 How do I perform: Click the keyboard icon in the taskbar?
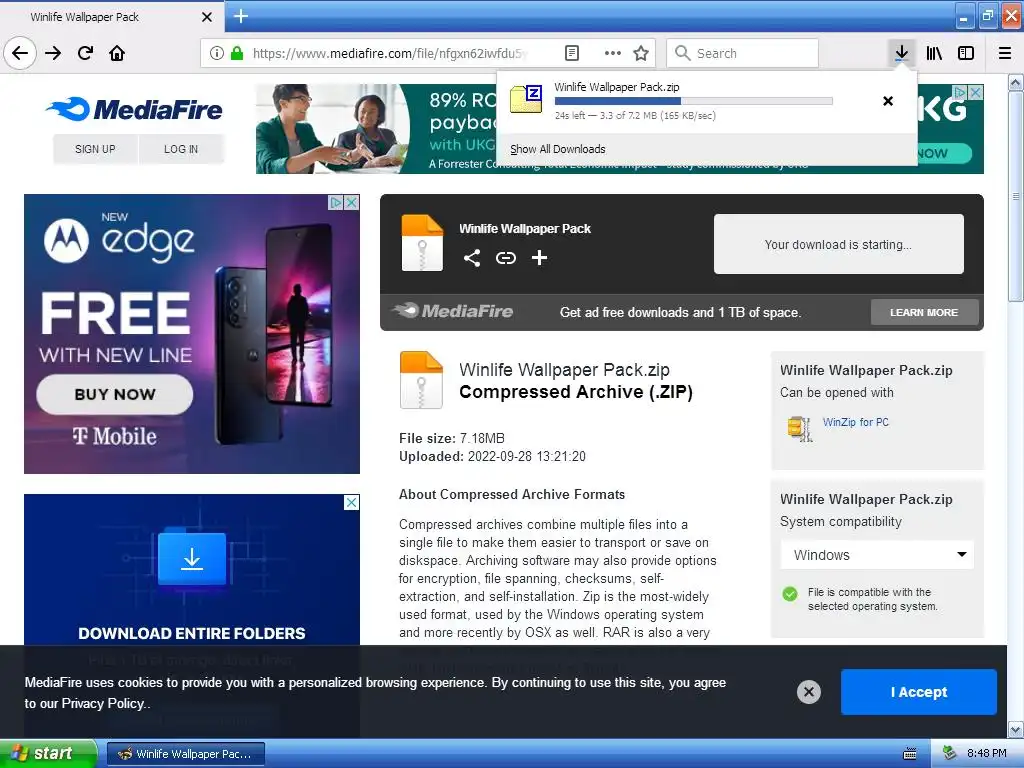click(x=910, y=754)
